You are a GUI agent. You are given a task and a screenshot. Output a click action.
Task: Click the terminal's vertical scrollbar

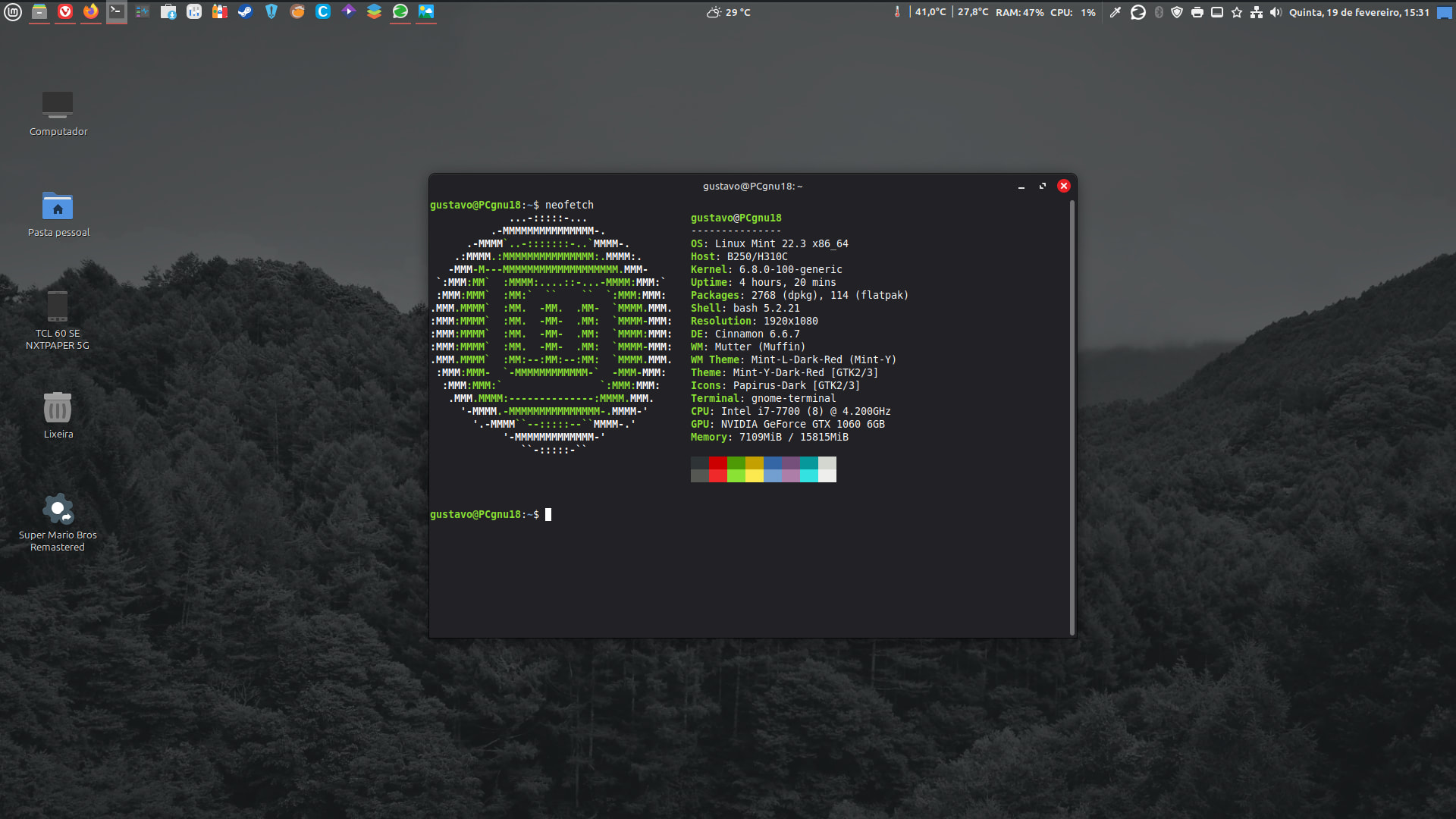coord(1072,417)
